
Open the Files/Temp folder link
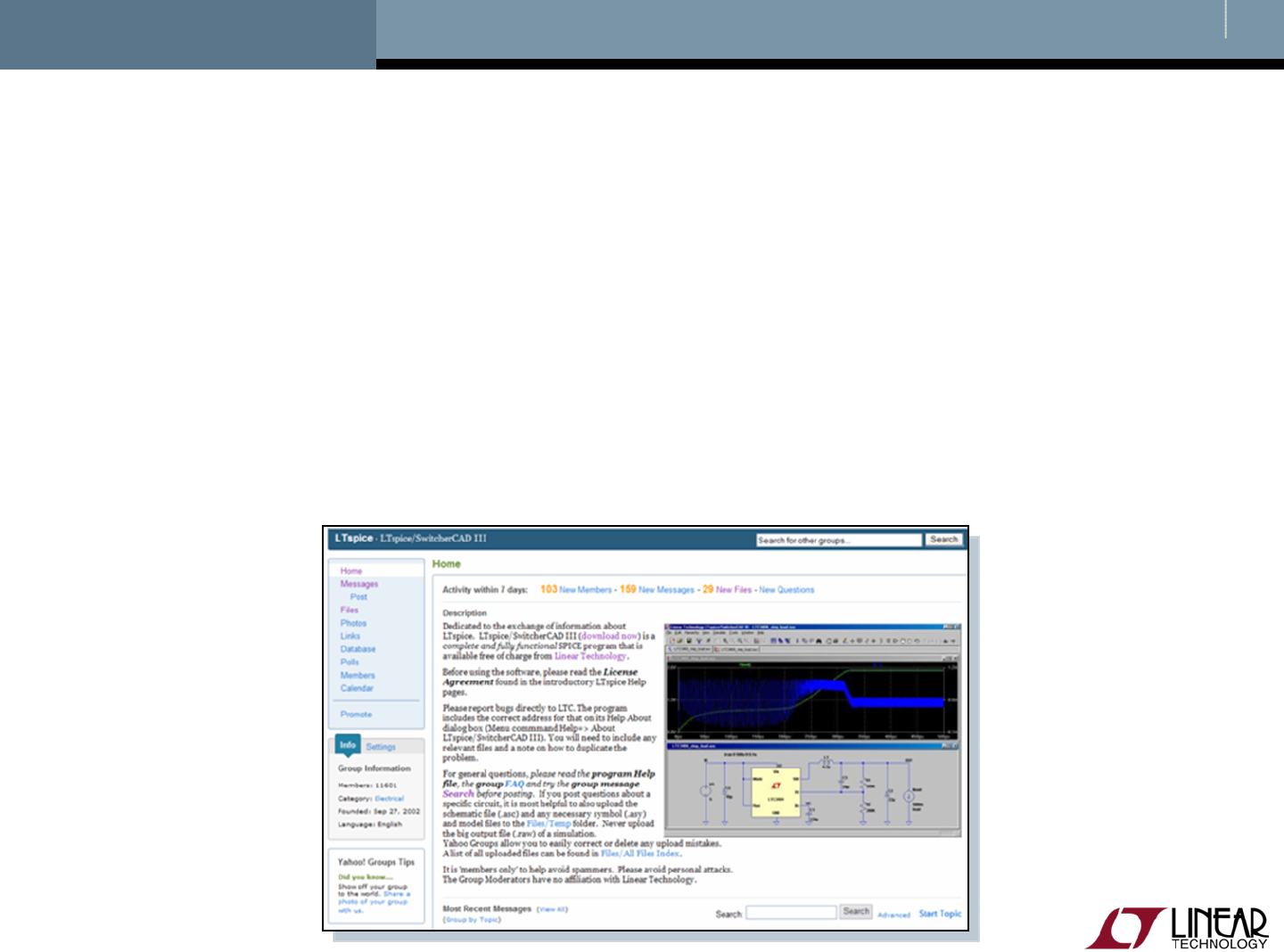click(x=548, y=825)
